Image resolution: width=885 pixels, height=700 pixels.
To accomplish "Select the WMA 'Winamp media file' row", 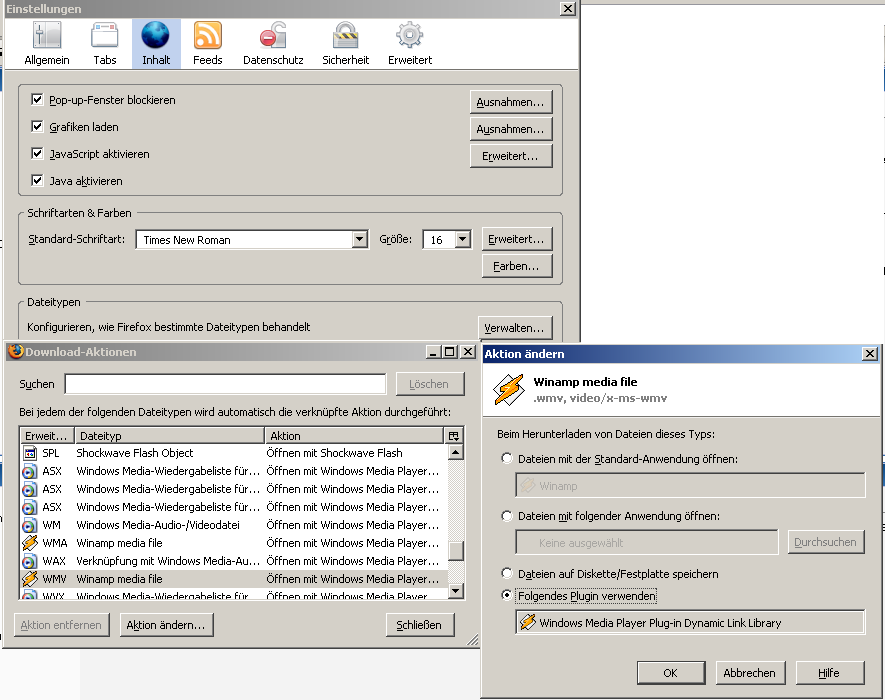I will coord(234,543).
